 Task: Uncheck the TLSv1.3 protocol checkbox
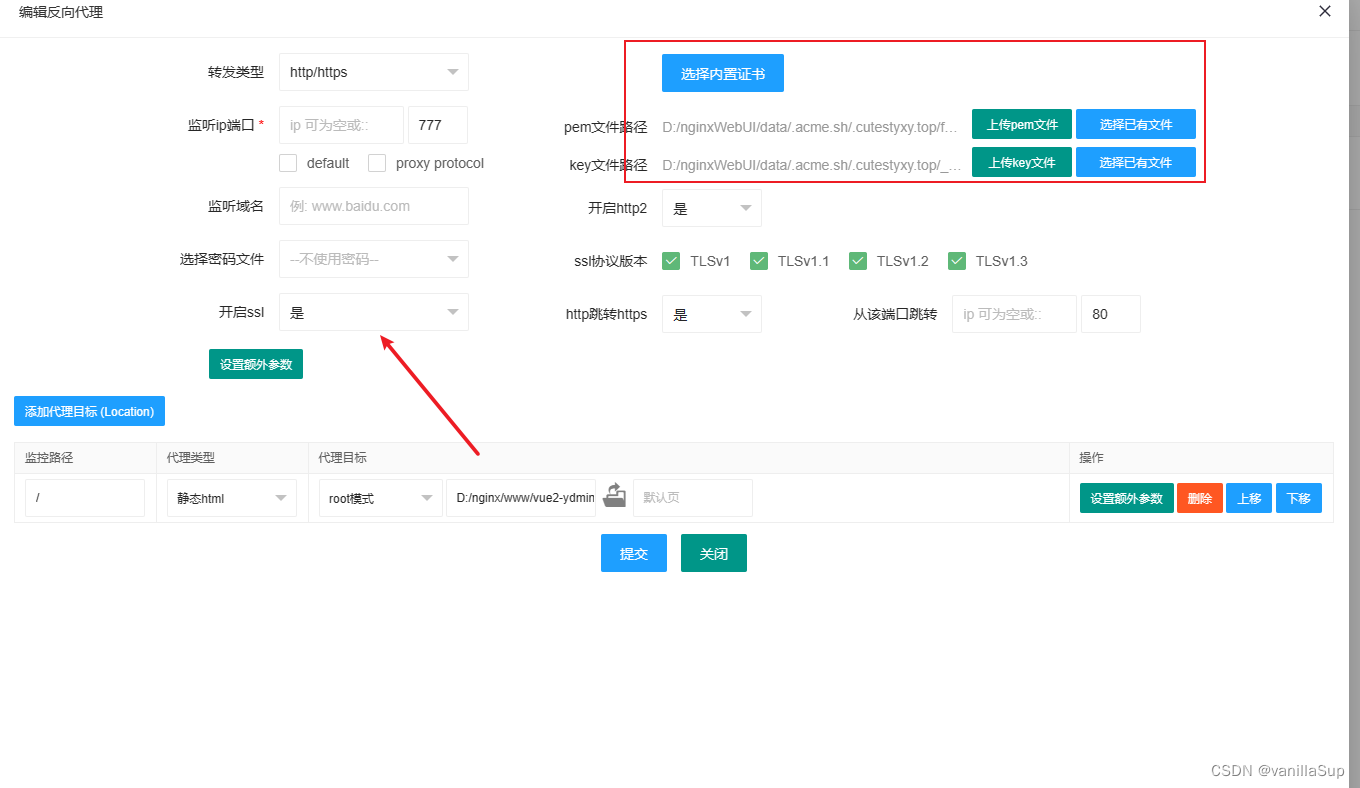pyautogui.click(x=957, y=261)
